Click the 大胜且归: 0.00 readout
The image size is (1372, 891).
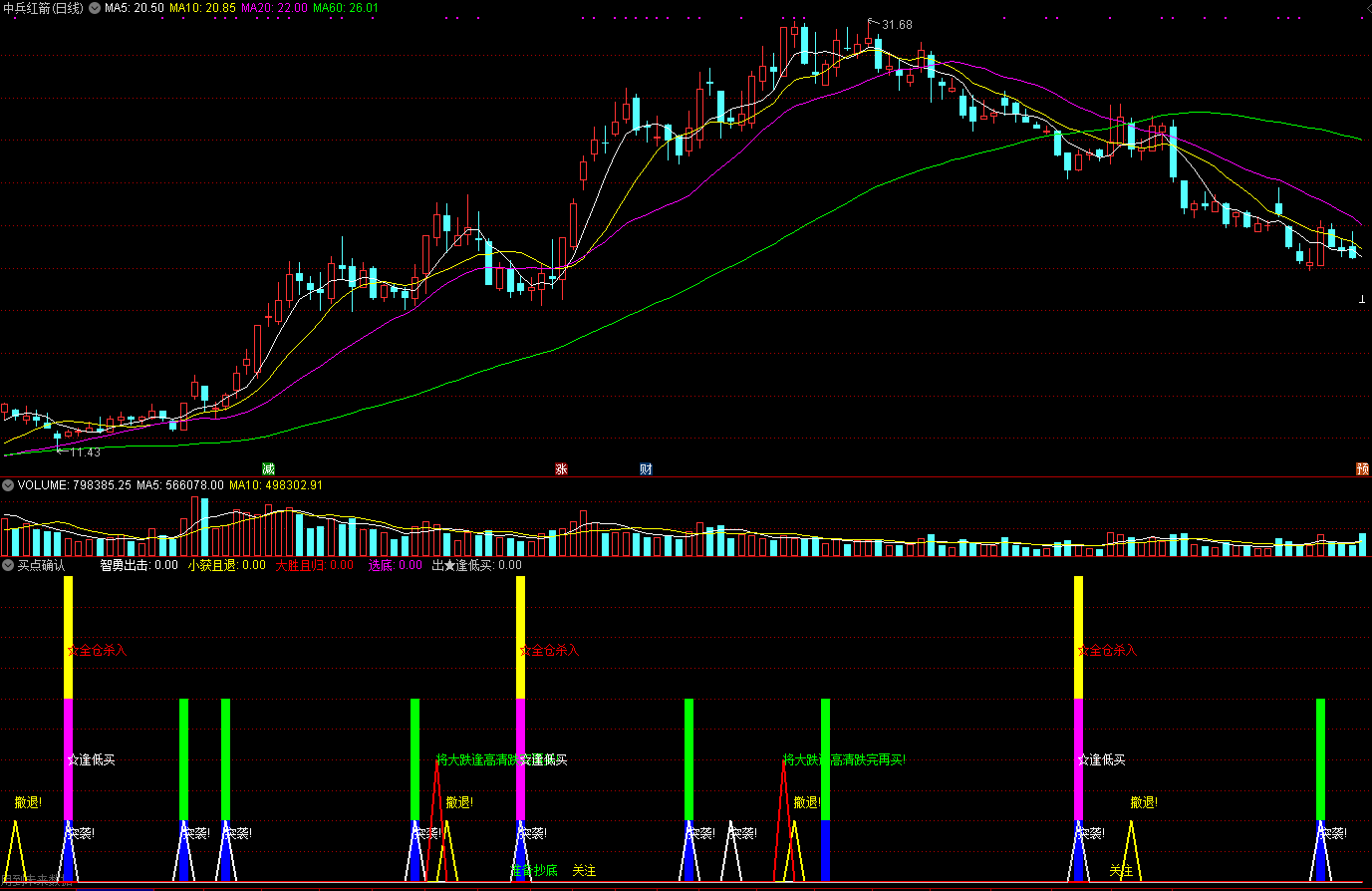tap(315, 565)
